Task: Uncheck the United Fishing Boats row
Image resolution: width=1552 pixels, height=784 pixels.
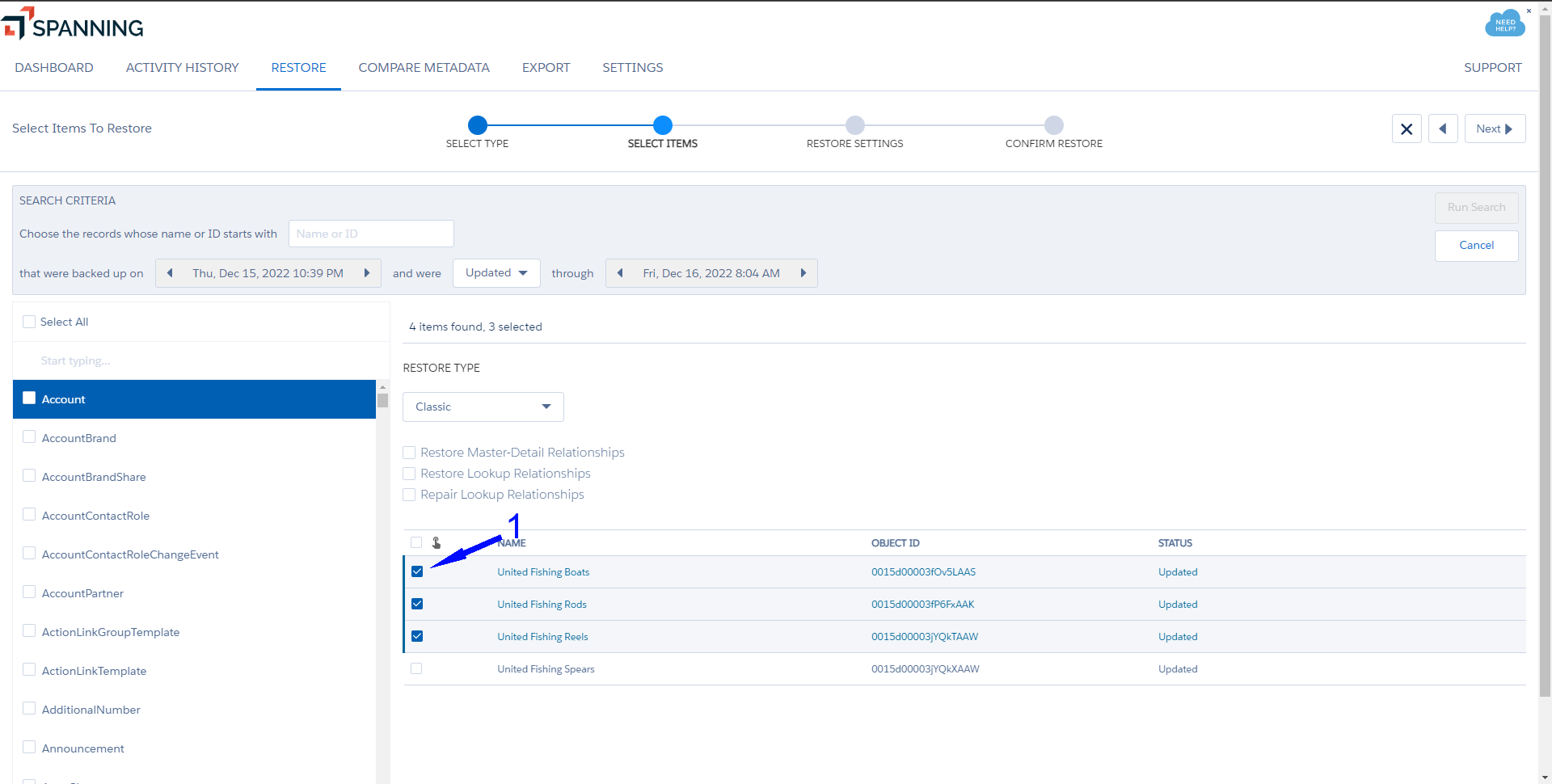Action: point(417,571)
